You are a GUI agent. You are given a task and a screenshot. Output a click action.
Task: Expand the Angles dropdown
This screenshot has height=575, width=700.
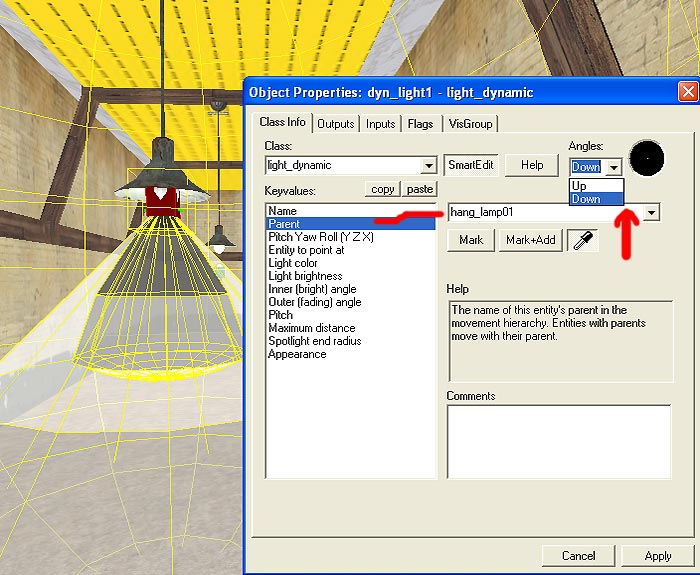614,167
